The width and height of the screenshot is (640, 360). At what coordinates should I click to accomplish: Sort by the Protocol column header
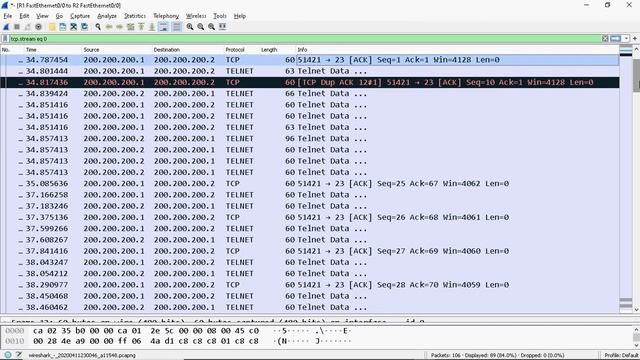[x=242, y=50]
